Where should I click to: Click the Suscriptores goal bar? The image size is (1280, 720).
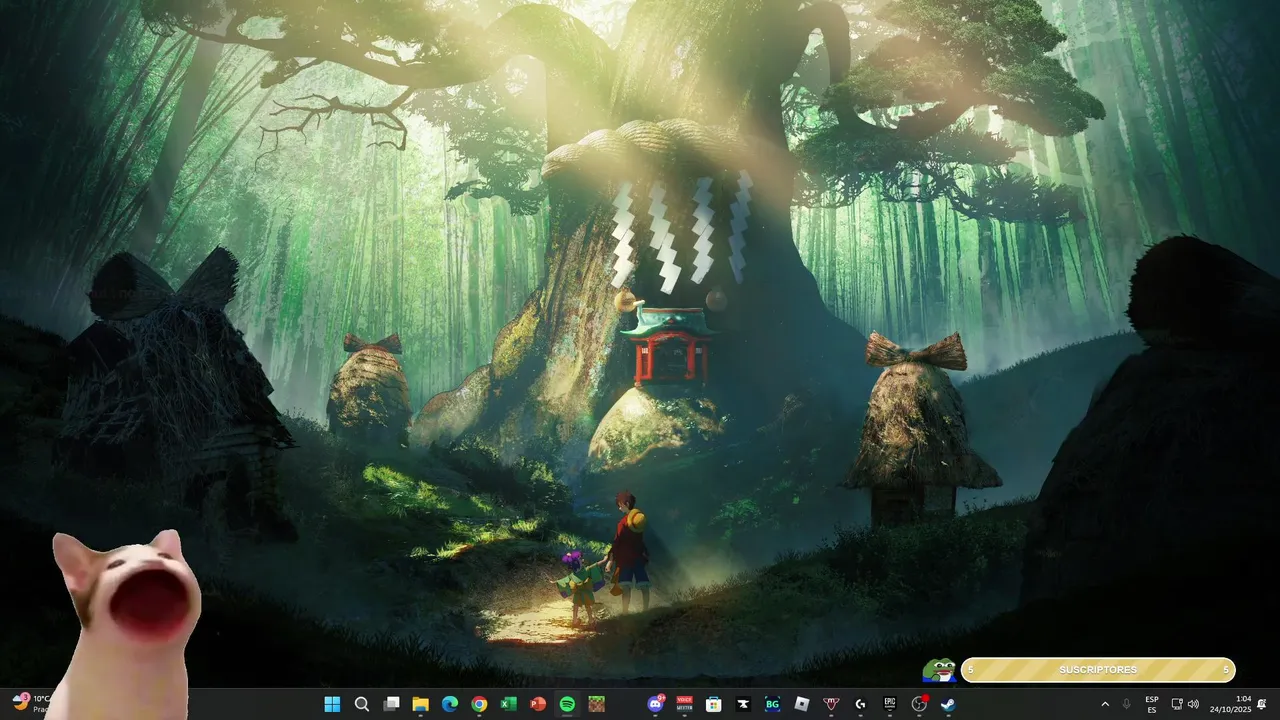coord(1098,670)
